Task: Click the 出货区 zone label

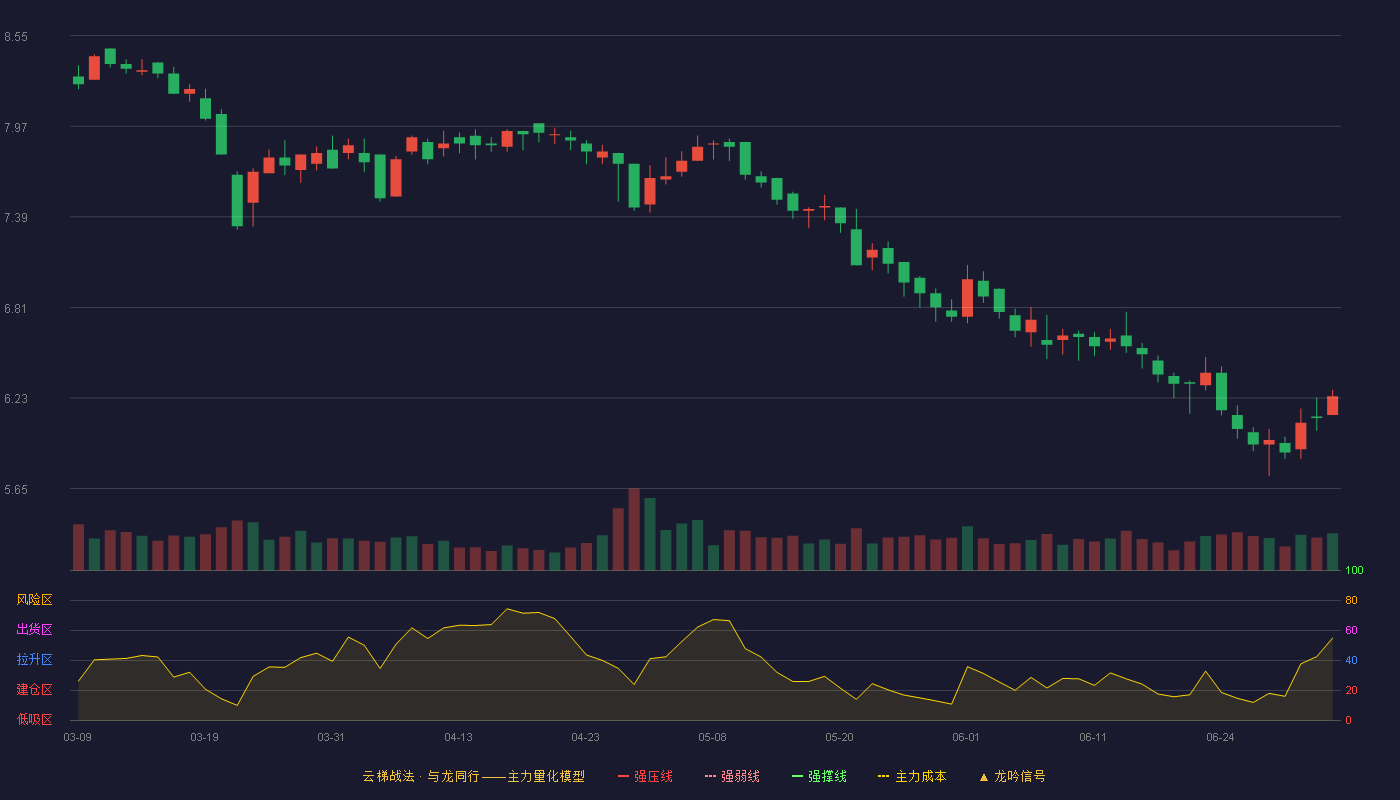Action: click(x=34, y=630)
